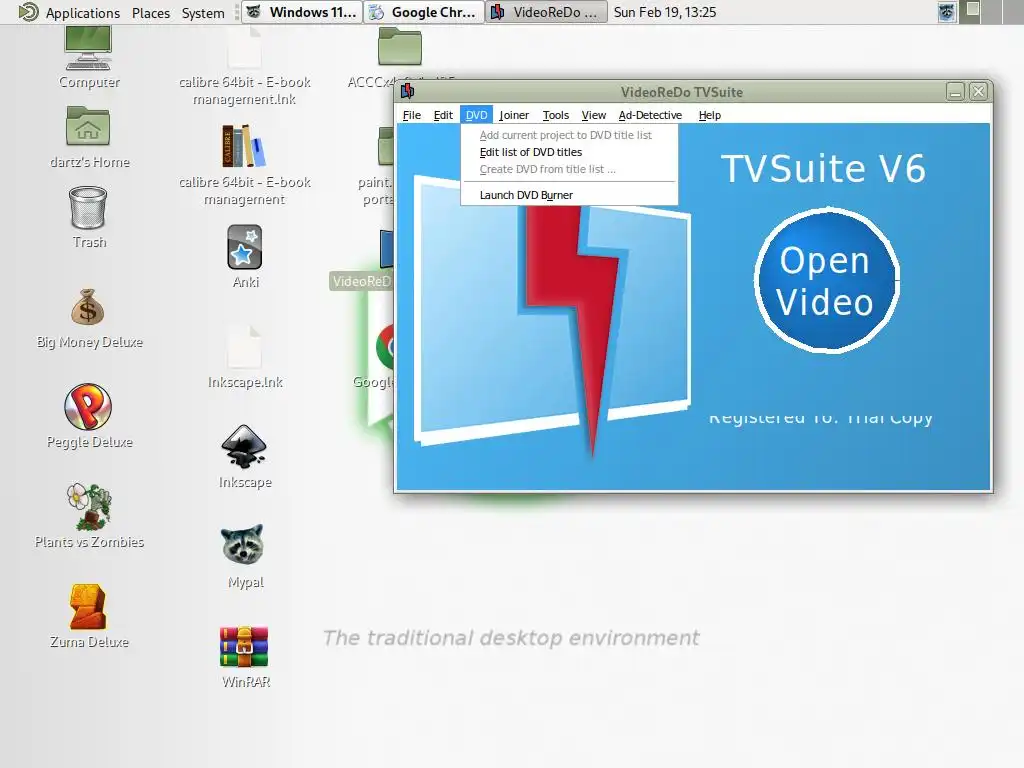The width and height of the screenshot is (1024, 768).
Task: Launch Mypal raccoon icon
Action: click(x=243, y=544)
